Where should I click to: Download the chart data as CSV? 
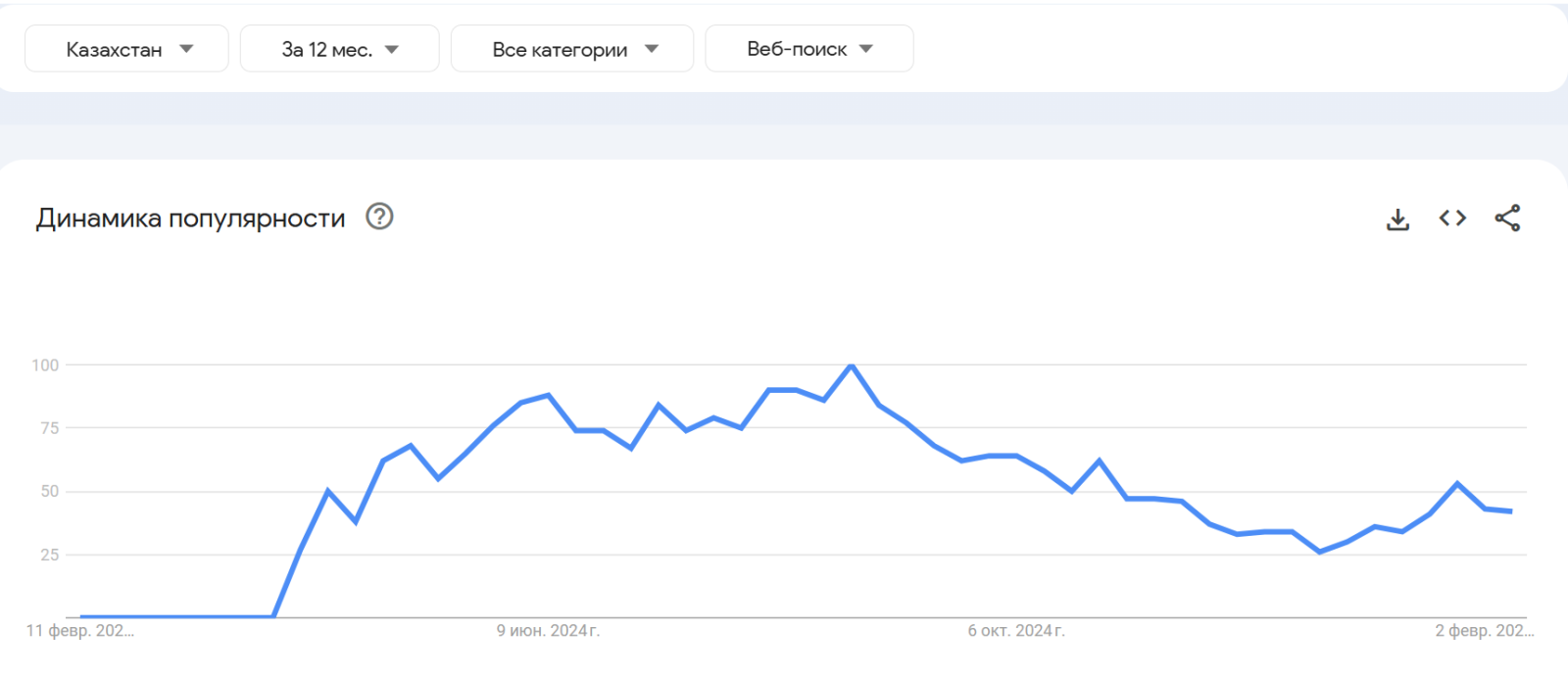pyautogui.click(x=1397, y=218)
